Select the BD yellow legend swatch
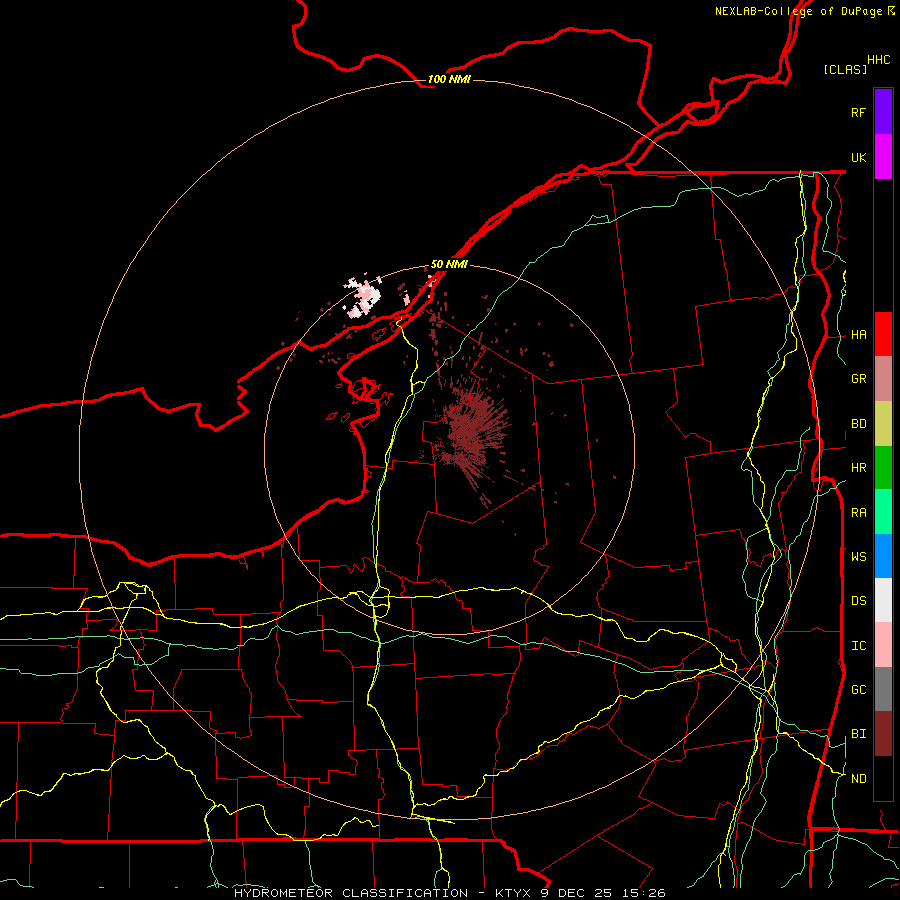 [x=883, y=424]
